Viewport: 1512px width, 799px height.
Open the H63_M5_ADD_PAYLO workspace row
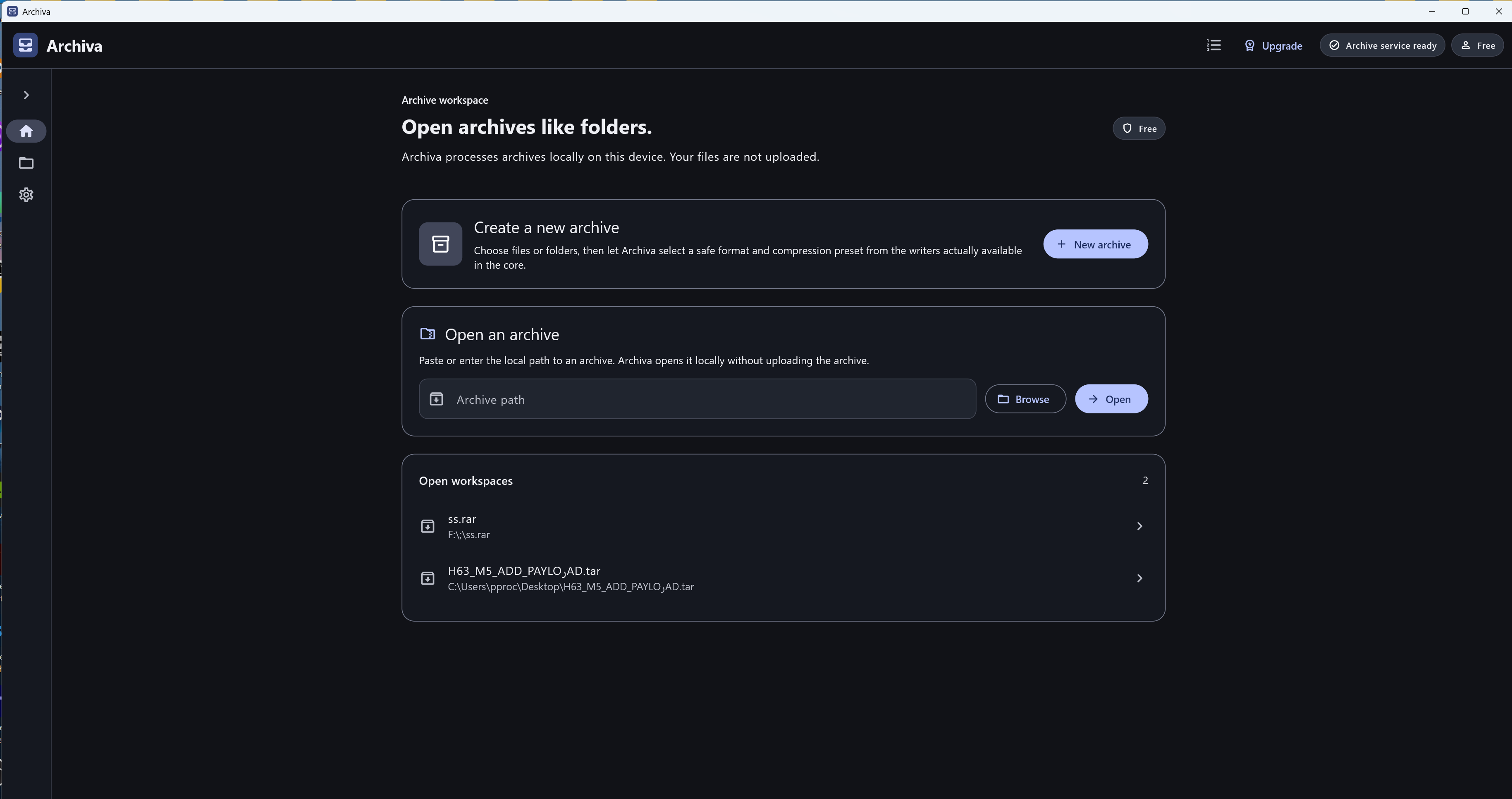point(783,578)
